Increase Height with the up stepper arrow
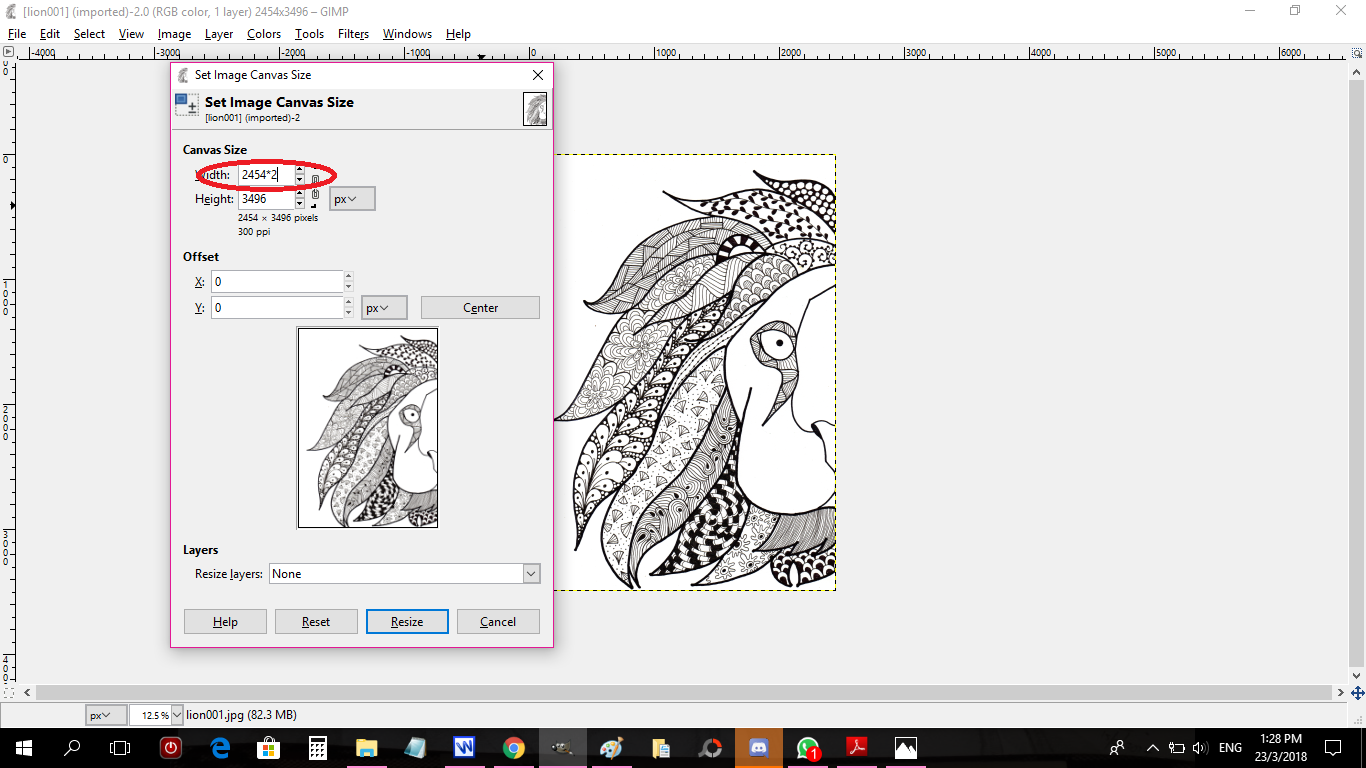Image resolution: width=1366 pixels, height=768 pixels. [299, 194]
